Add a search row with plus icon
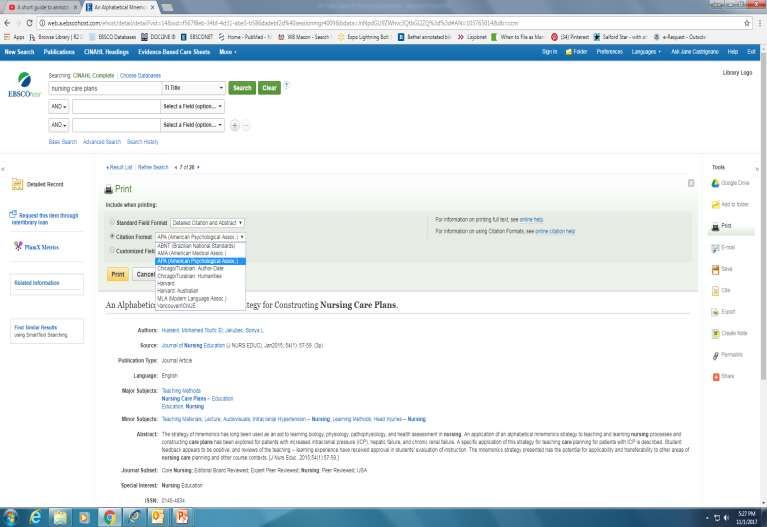Image resolution: width=767 pixels, height=527 pixels. pos(235,126)
